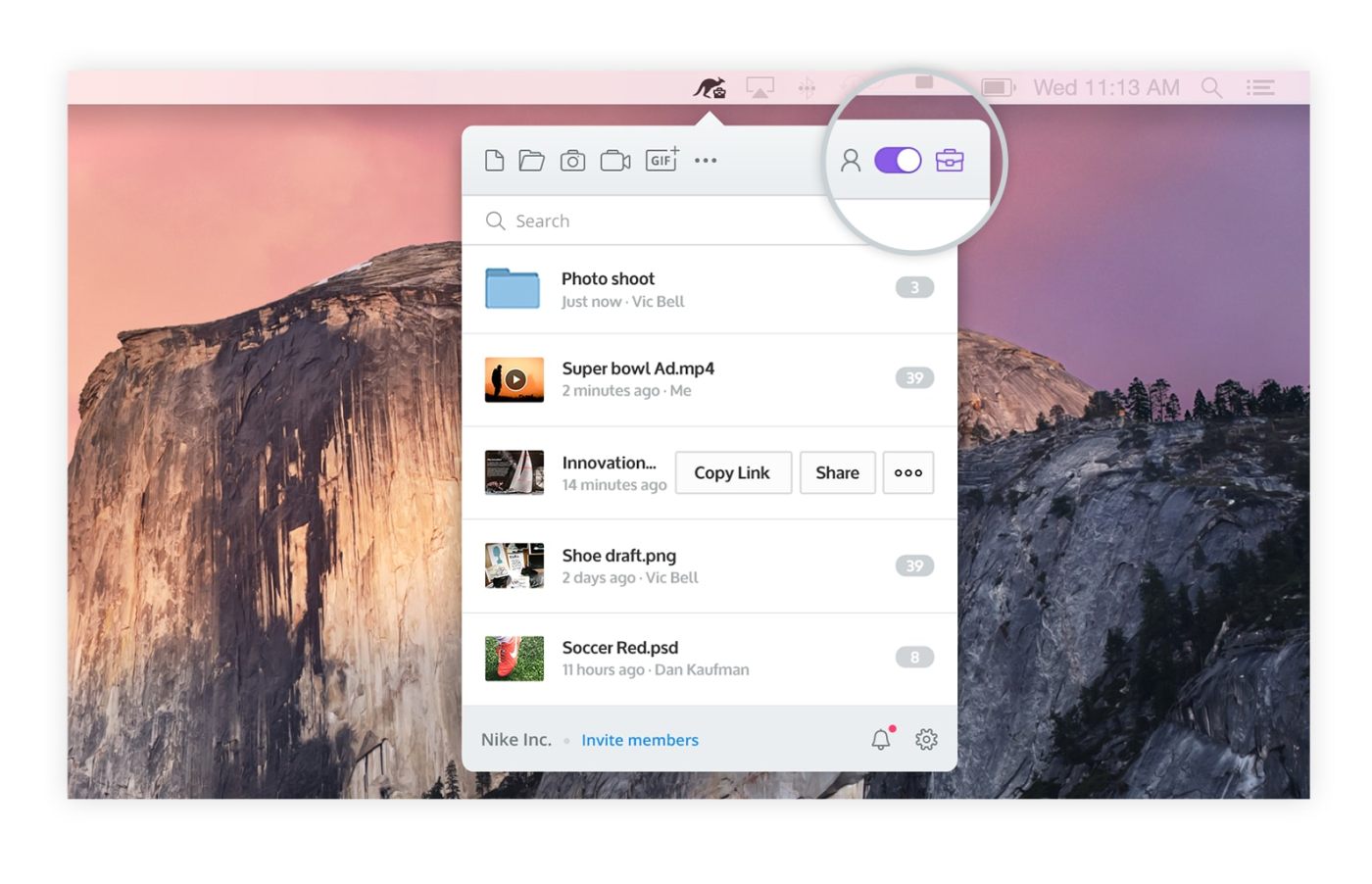Share the Innovation file
This screenshot has width=1372, height=884.
837,472
